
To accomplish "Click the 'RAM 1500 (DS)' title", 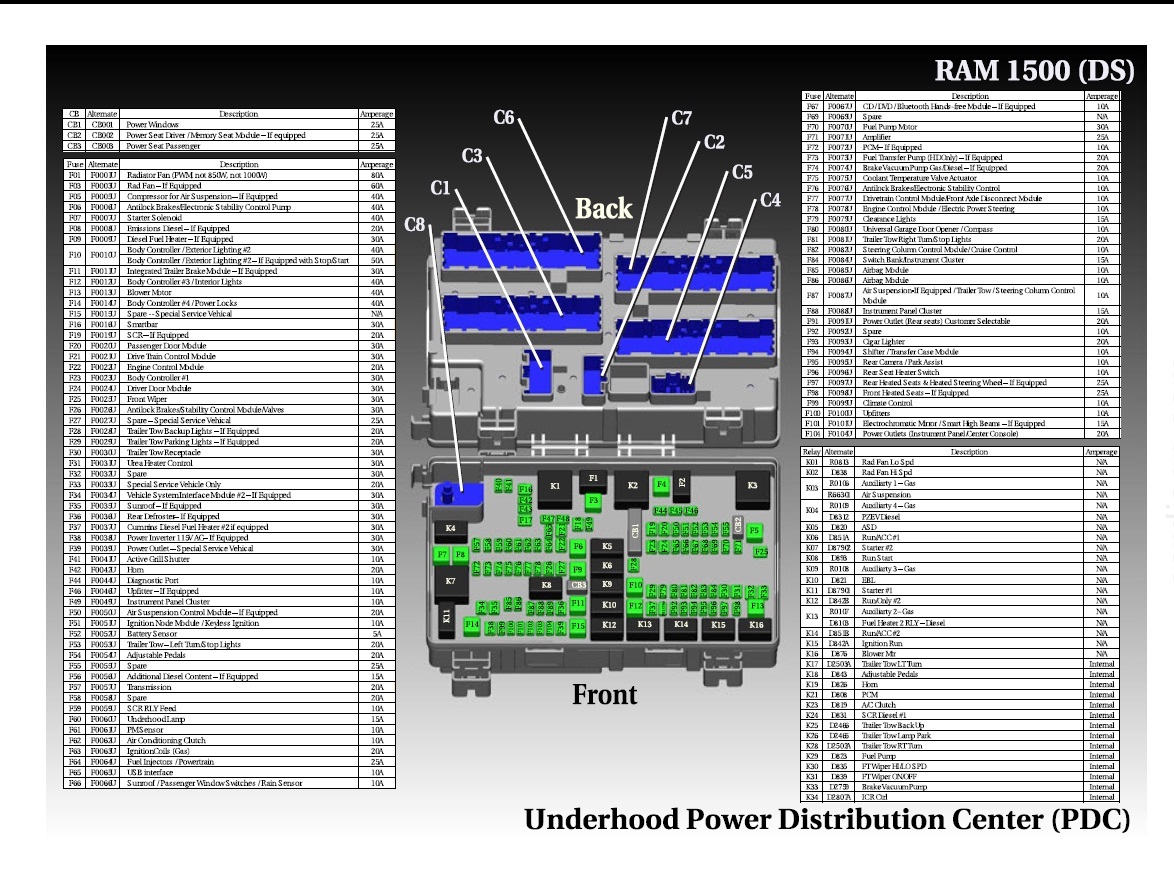I will [1034, 71].
